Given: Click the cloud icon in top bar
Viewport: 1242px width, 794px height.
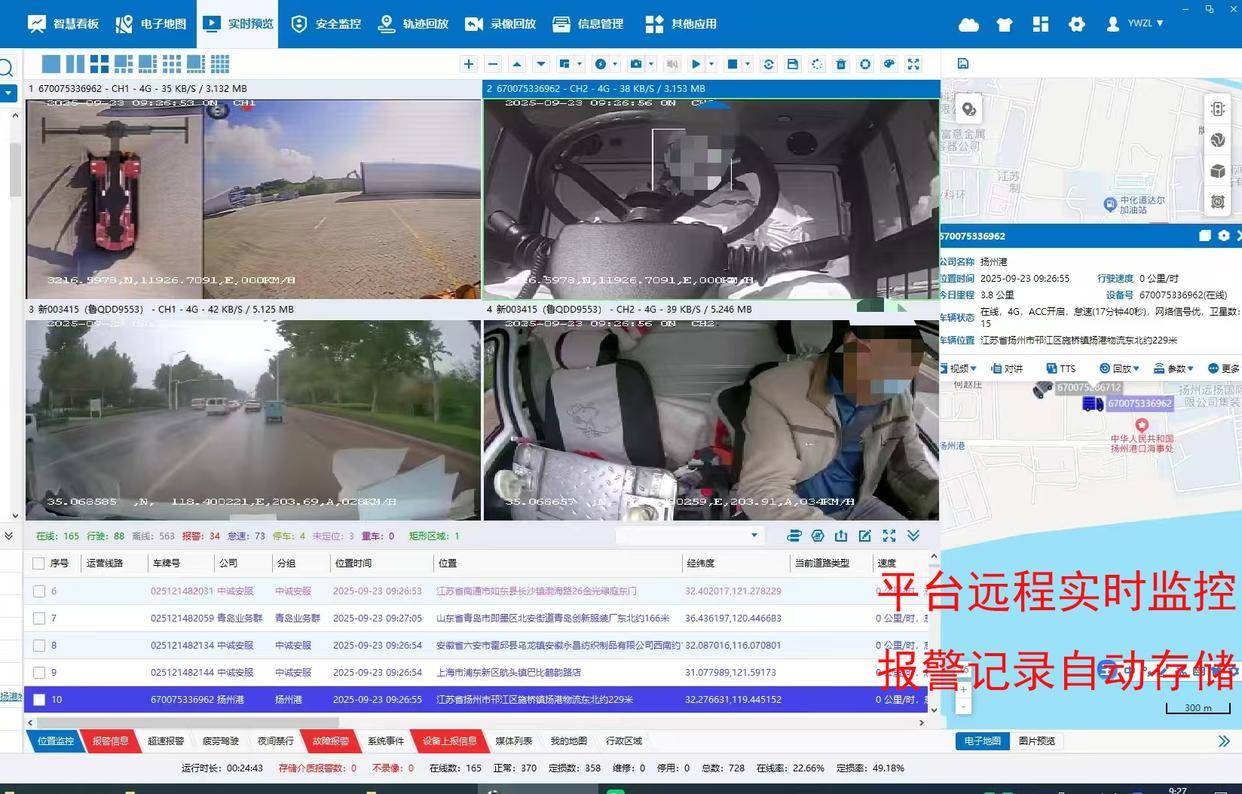Looking at the screenshot, I should click(968, 24).
